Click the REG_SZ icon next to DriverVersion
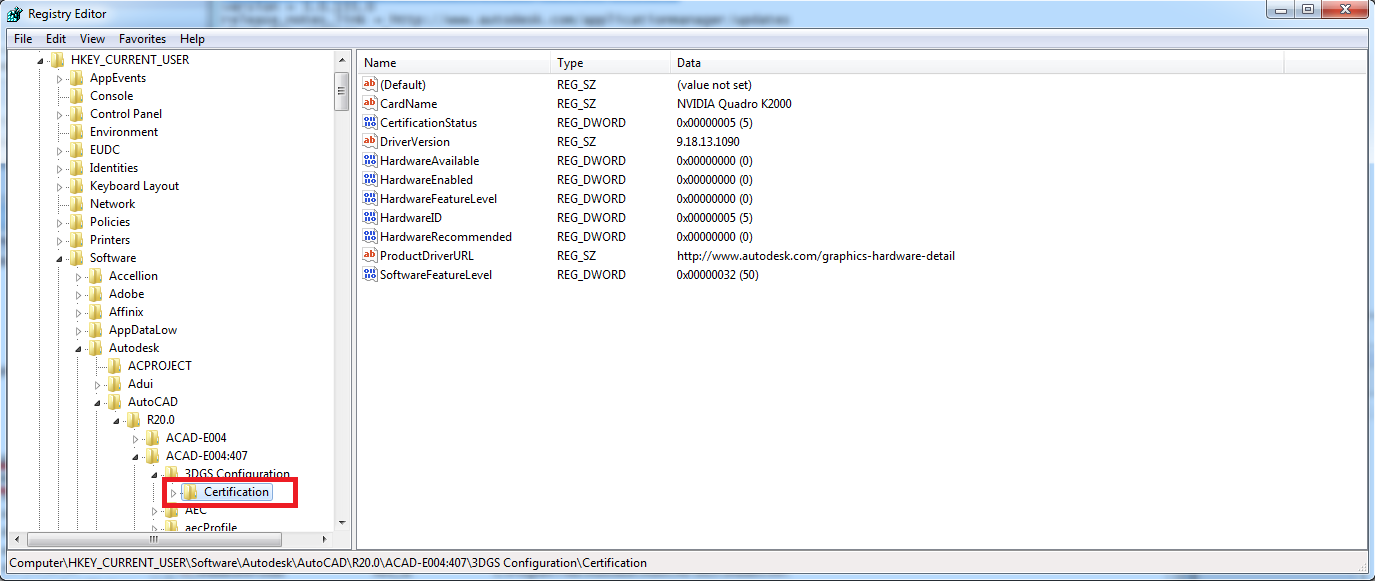This screenshot has width=1375, height=581. (369, 141)
